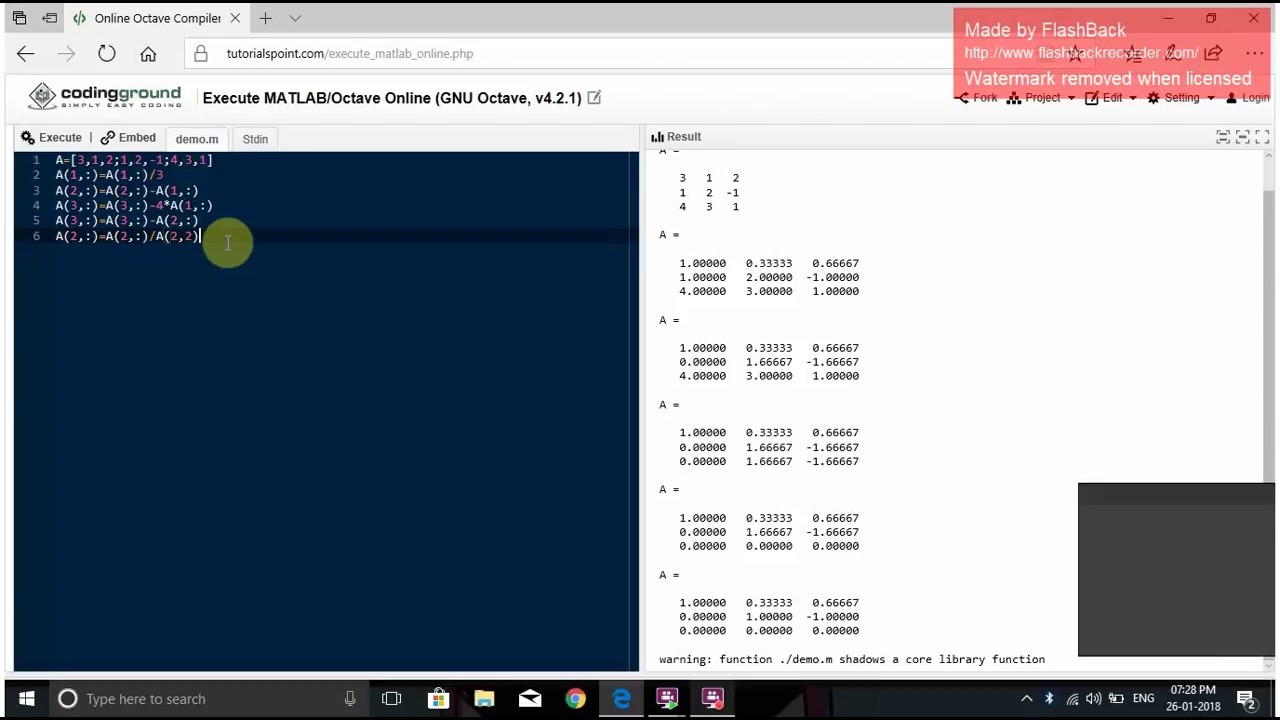This screenshot has height=720, width=1280.
Task: Click the first FlashBack recorder taskbar icon
Action: 667,699
